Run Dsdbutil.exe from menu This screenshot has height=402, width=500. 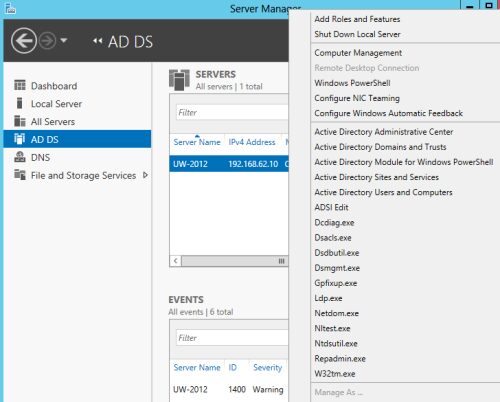pos(337,253)
